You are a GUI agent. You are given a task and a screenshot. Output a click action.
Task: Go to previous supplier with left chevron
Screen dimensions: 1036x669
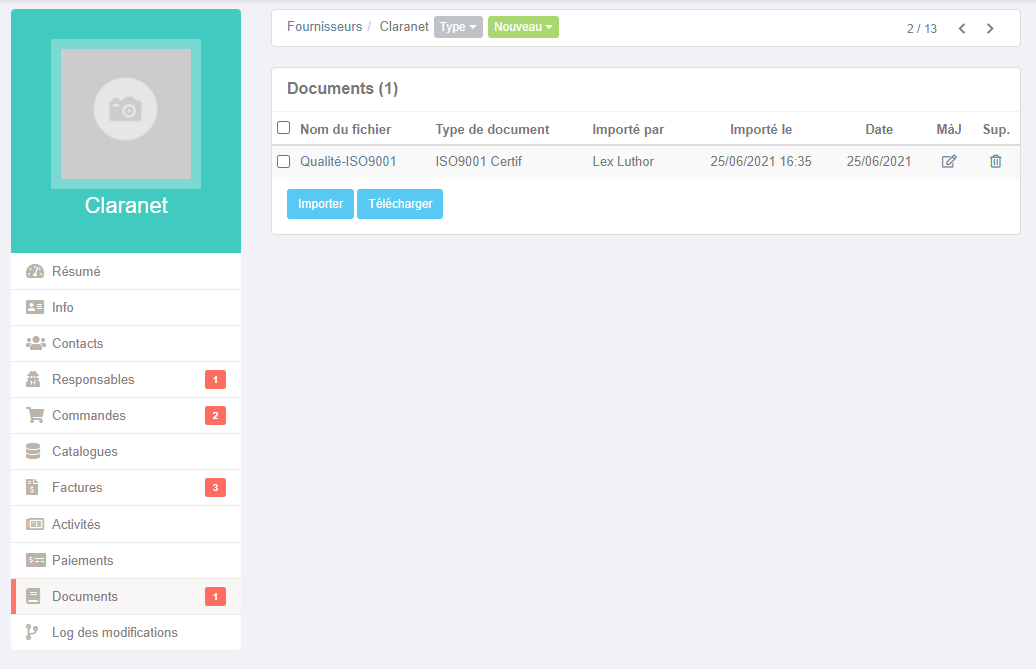(x=962, y=28)
